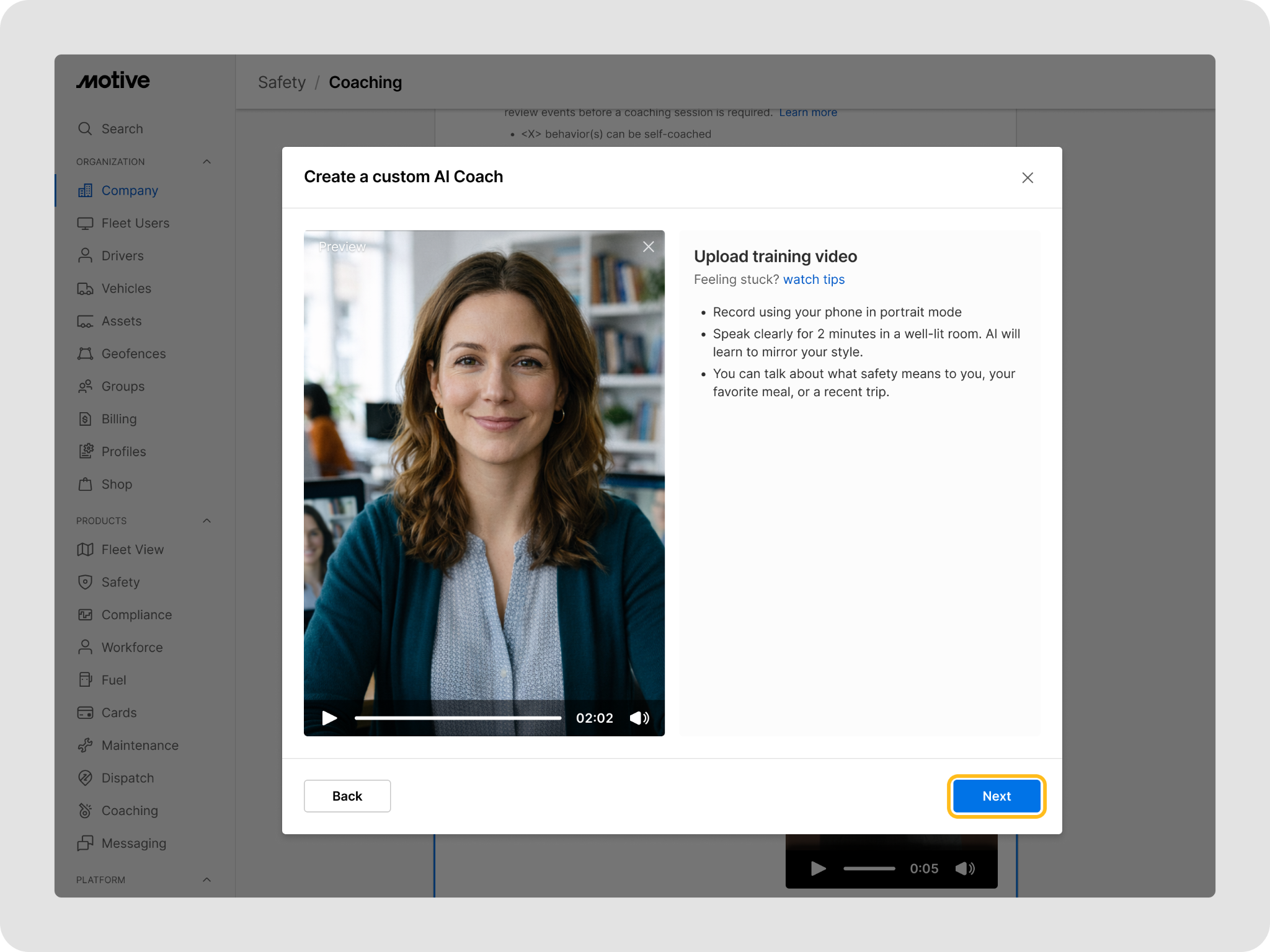The height and width of the screenshot is (952, 1270).
Task: Open the watch tips link
Action: pos(814,280)
